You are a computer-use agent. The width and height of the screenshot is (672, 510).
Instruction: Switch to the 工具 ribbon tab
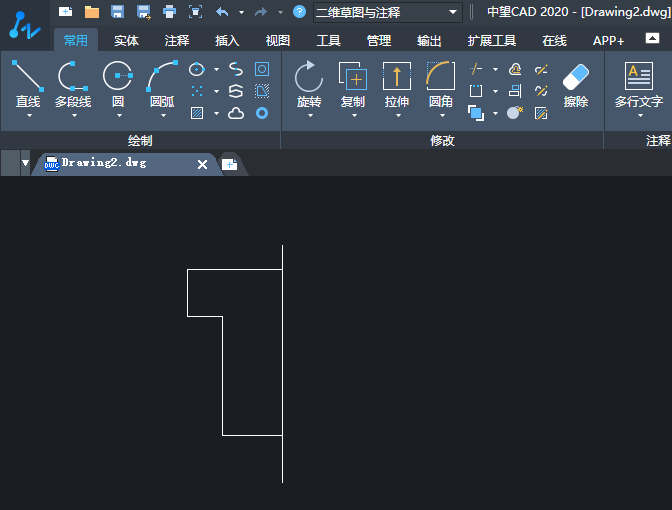[328, 41]
